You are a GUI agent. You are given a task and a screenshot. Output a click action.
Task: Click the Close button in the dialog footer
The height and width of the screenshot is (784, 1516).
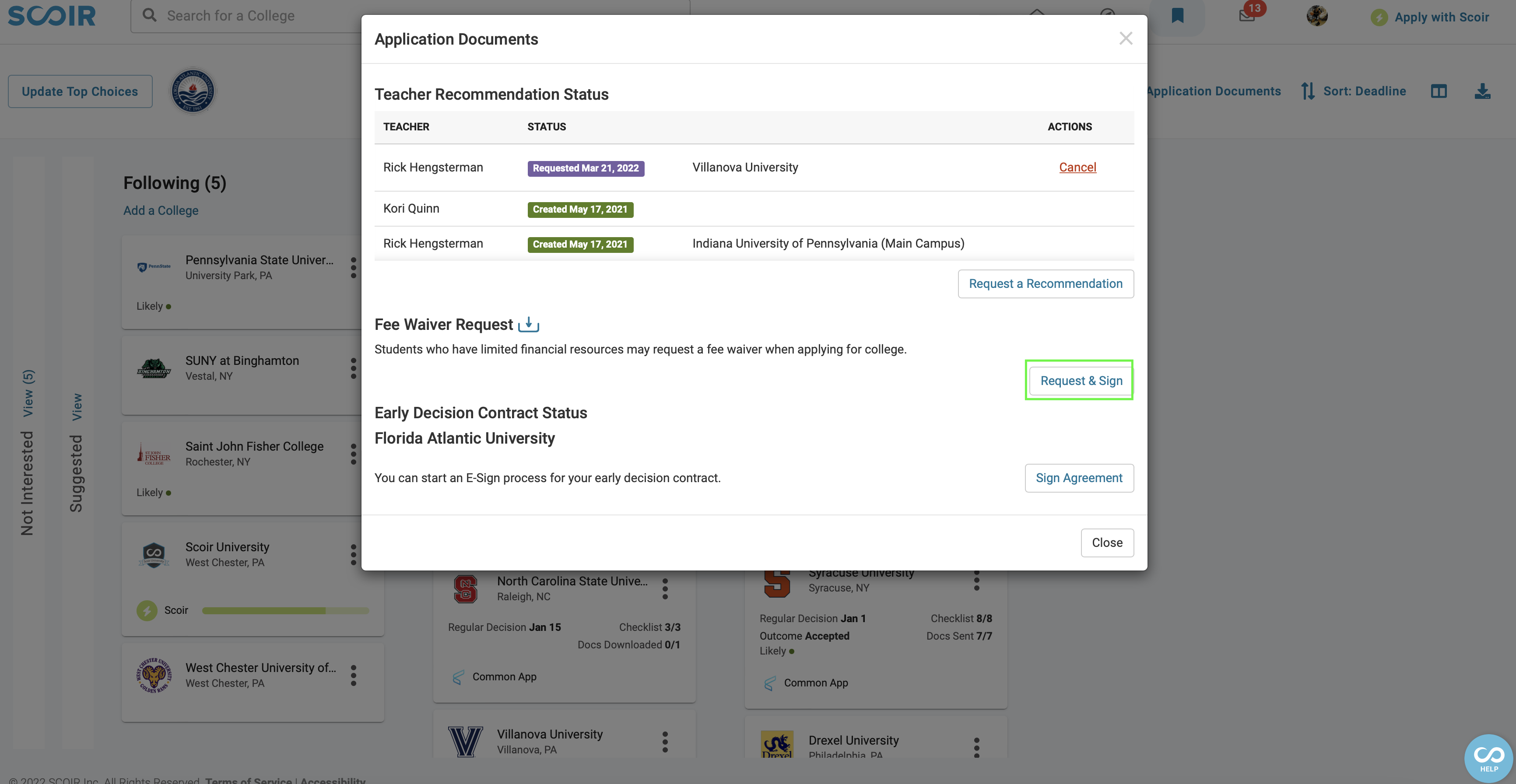click(1106, 543)
